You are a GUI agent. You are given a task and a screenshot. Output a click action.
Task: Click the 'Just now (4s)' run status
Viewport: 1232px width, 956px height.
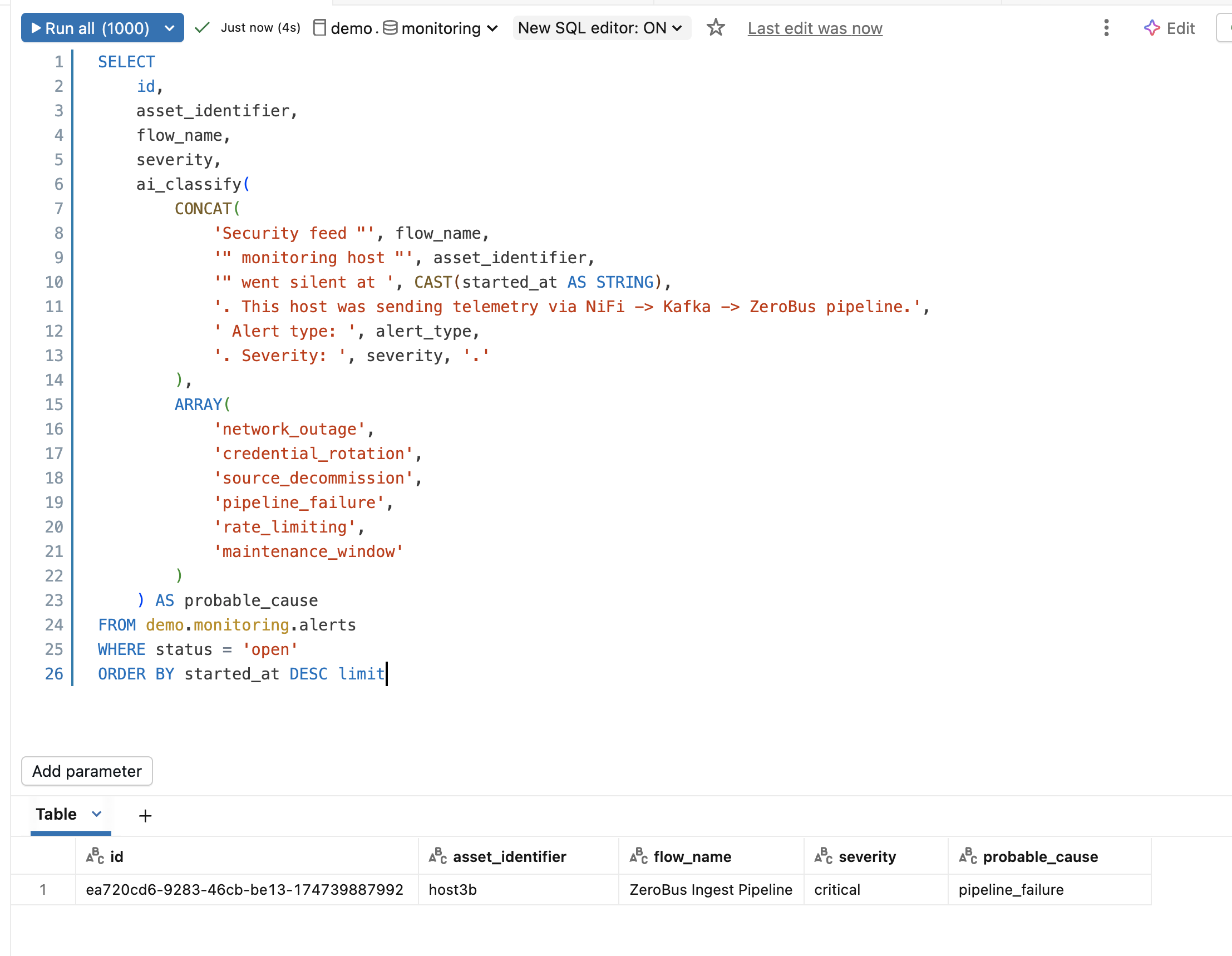coord(260,28)
